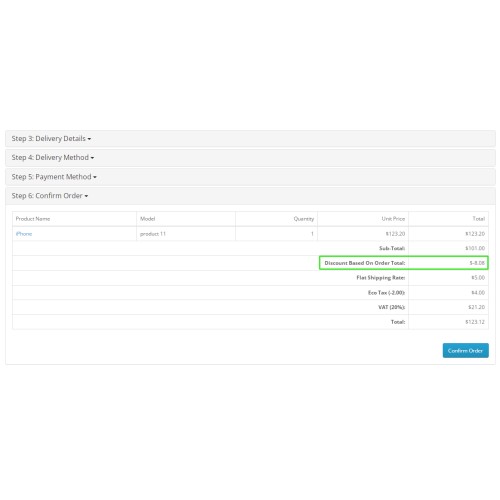Click the Flat Shipping Rate label
The height and width of the screenshot is (500, 500).
coord(381,278)
